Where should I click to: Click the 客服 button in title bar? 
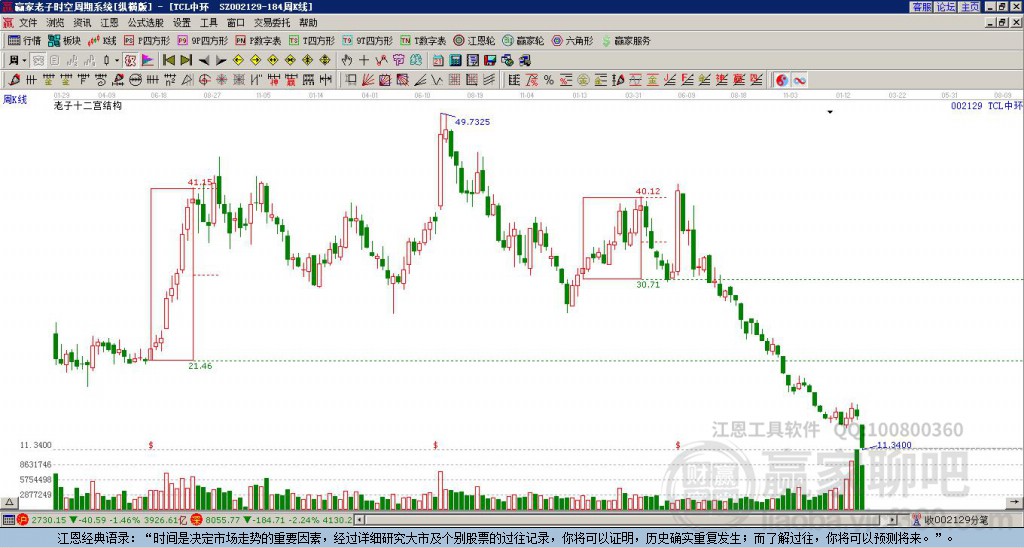pos(921,7)
